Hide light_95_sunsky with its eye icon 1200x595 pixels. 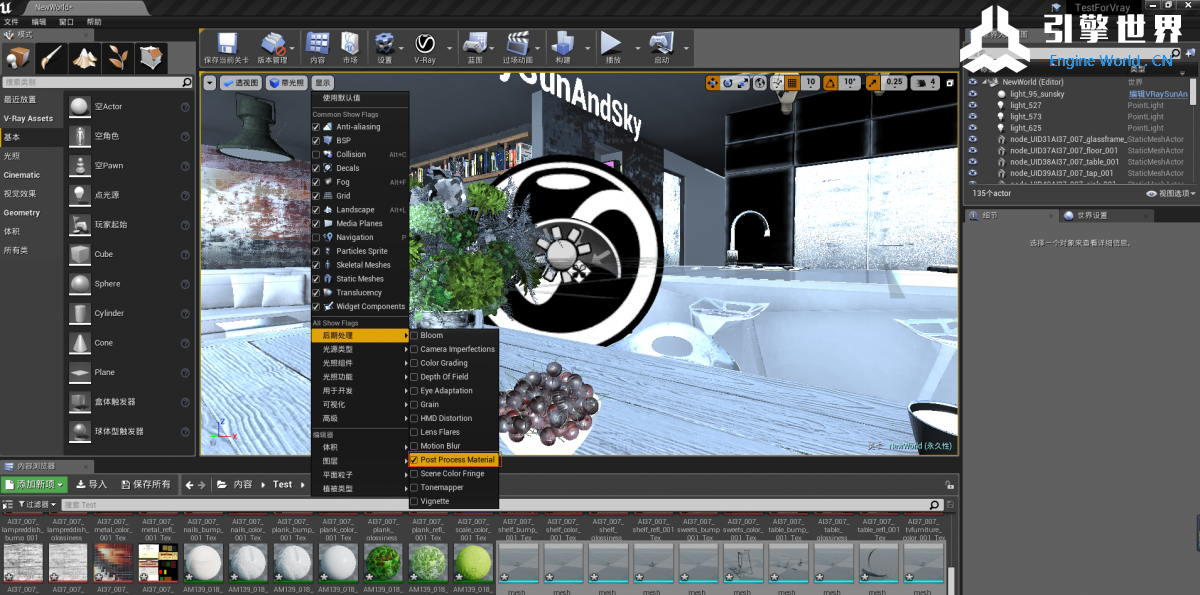pos(971,94)
